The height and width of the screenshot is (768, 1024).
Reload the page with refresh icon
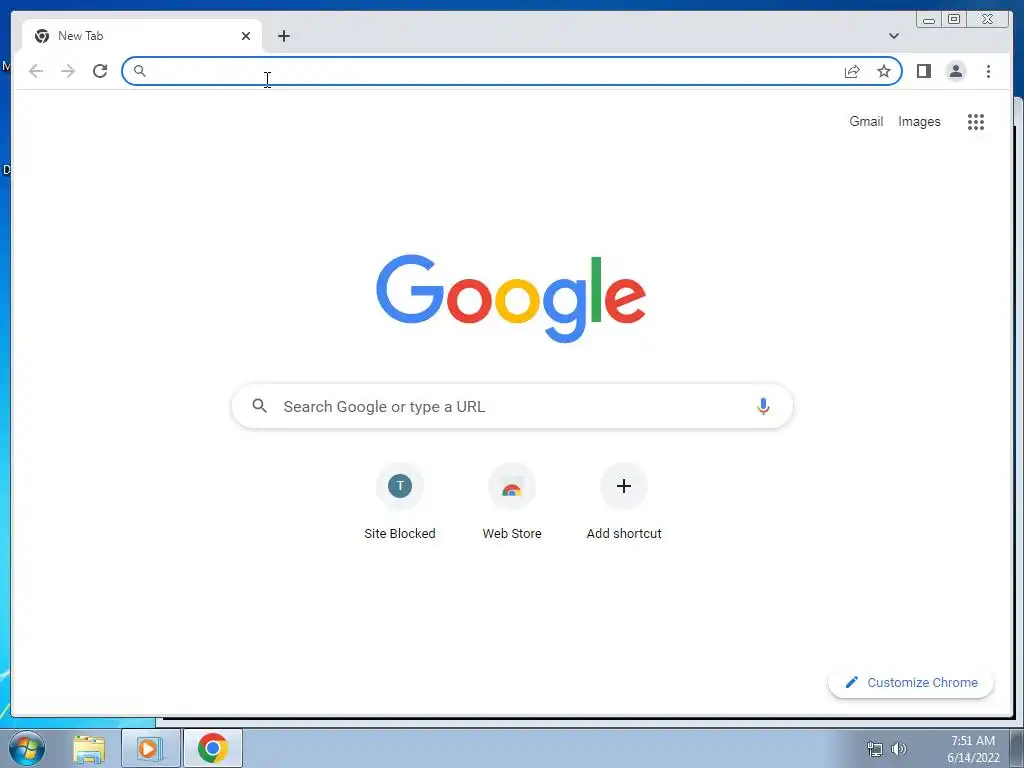pos(100,71)
